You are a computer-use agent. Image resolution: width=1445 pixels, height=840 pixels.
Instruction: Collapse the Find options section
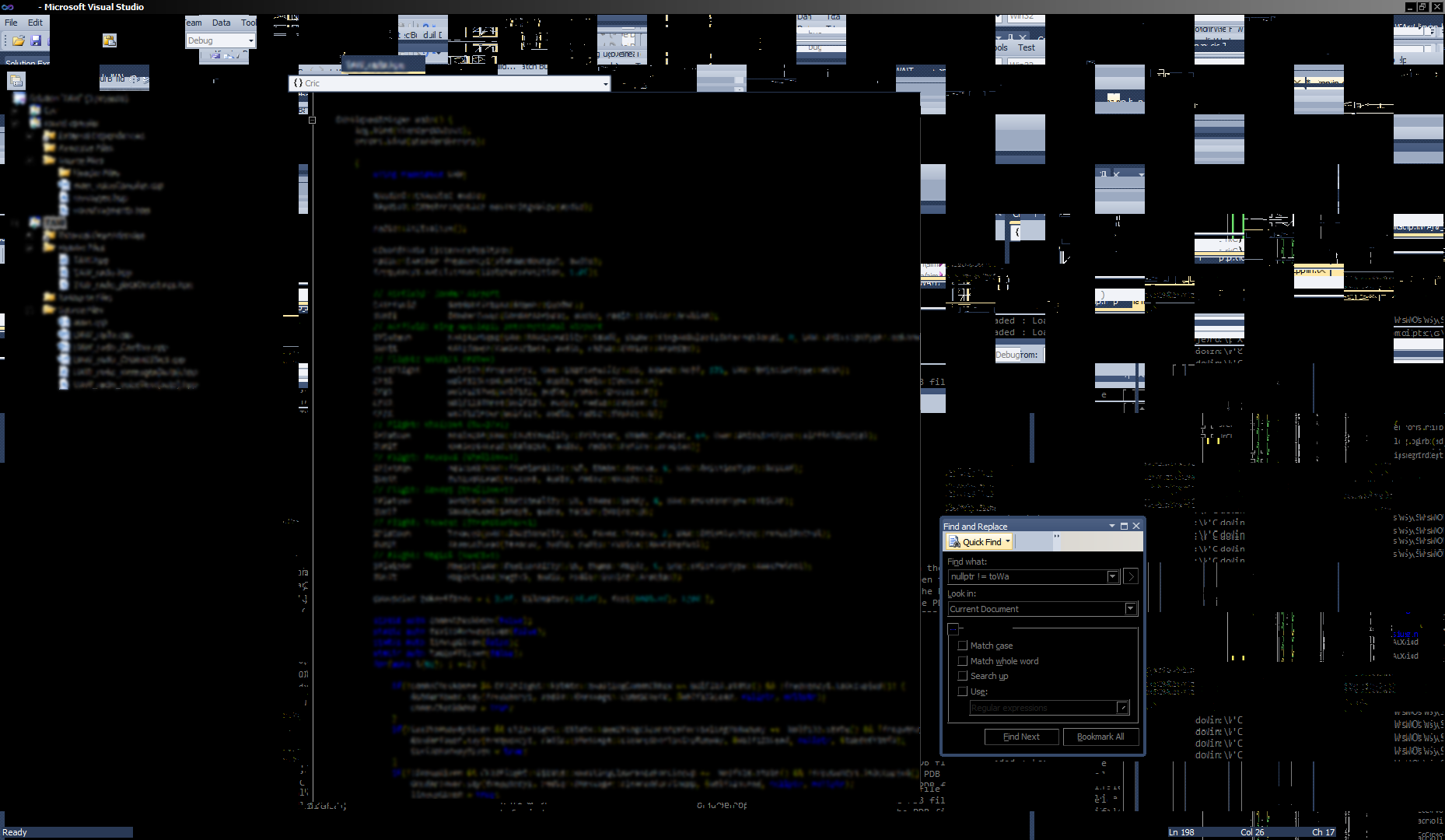click(x=954, y=628)
